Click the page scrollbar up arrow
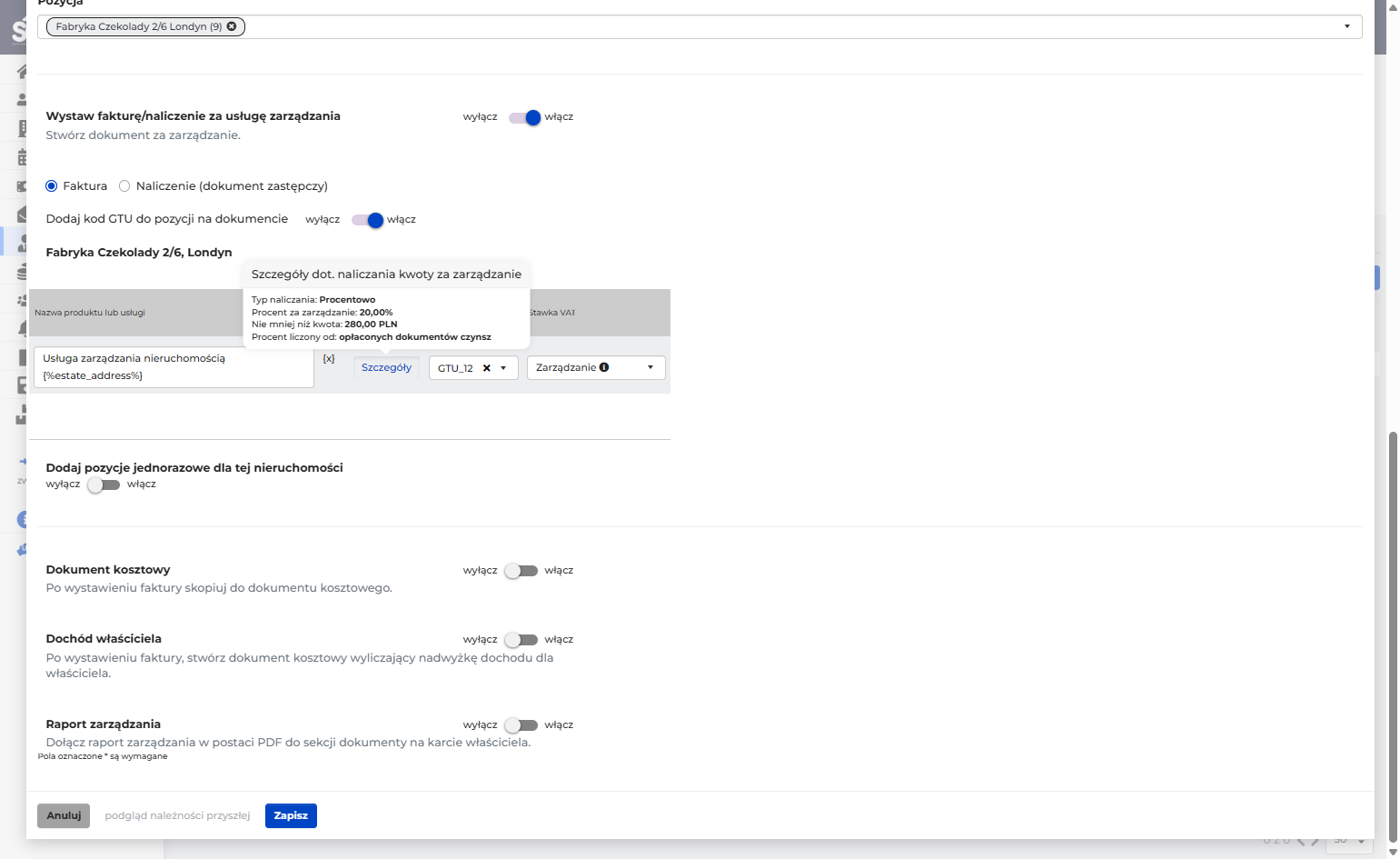This screenshot has height=859, width=1400. pyautogui.click(x=1394, y=6)
